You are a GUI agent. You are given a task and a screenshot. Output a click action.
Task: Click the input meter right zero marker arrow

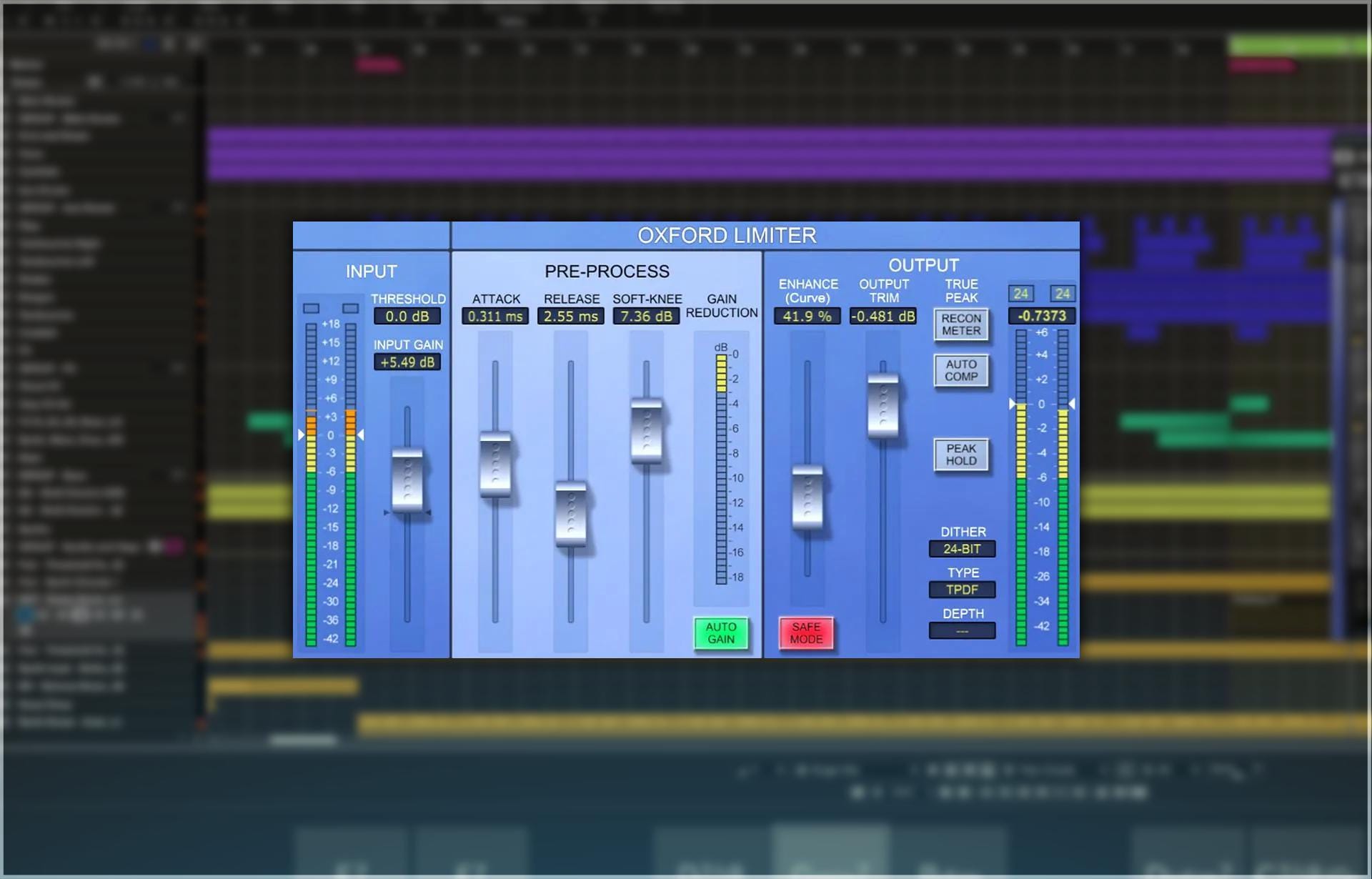click(361, 434)
